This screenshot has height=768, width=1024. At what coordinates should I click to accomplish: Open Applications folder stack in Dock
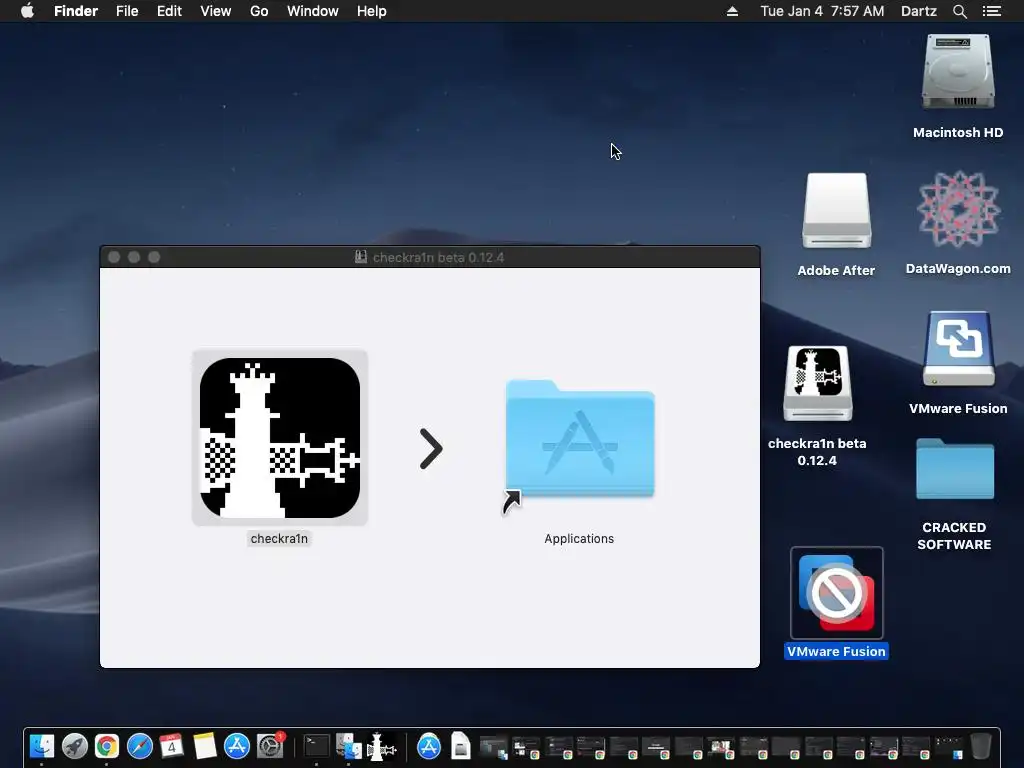click(429, 746)
